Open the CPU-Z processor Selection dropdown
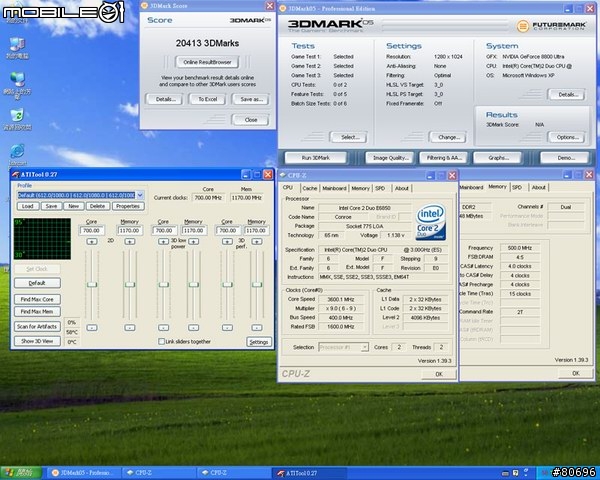Image resolution: width=600 pixels, height=480 pixels. coord(365,347)
